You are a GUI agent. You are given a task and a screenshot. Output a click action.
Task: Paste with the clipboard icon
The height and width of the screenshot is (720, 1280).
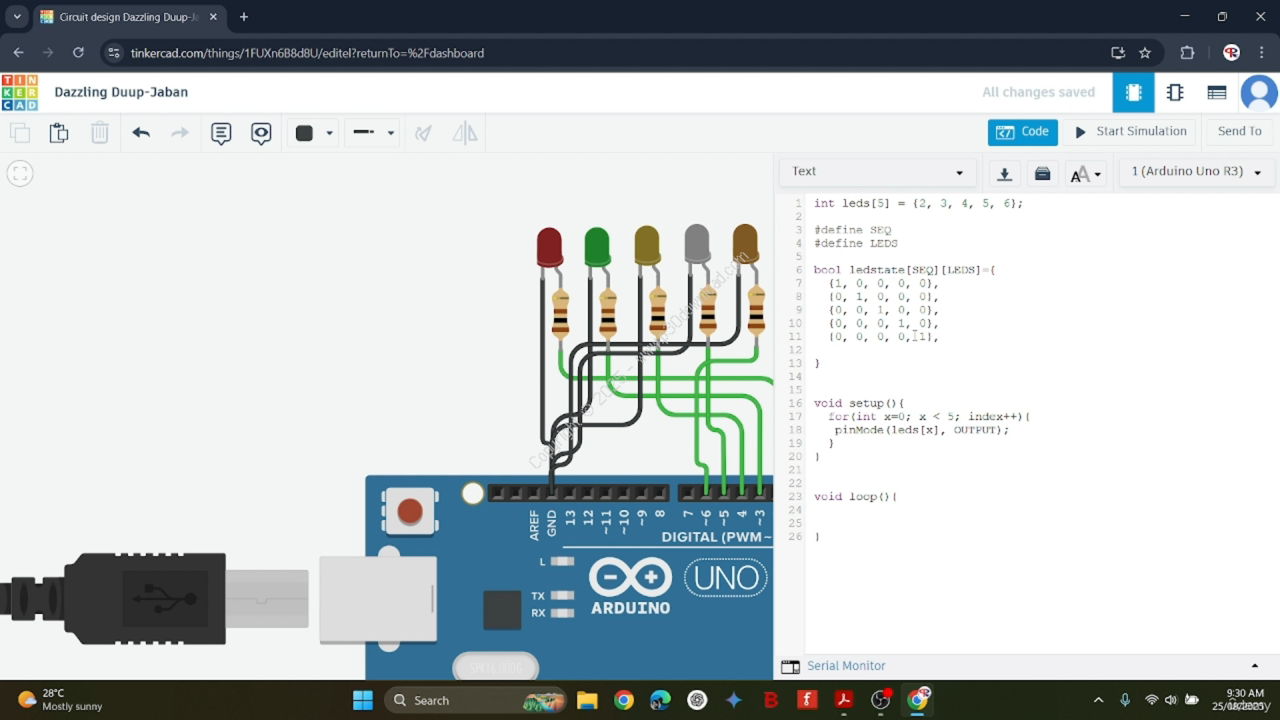pyautogui.click(x=59, y=133)
